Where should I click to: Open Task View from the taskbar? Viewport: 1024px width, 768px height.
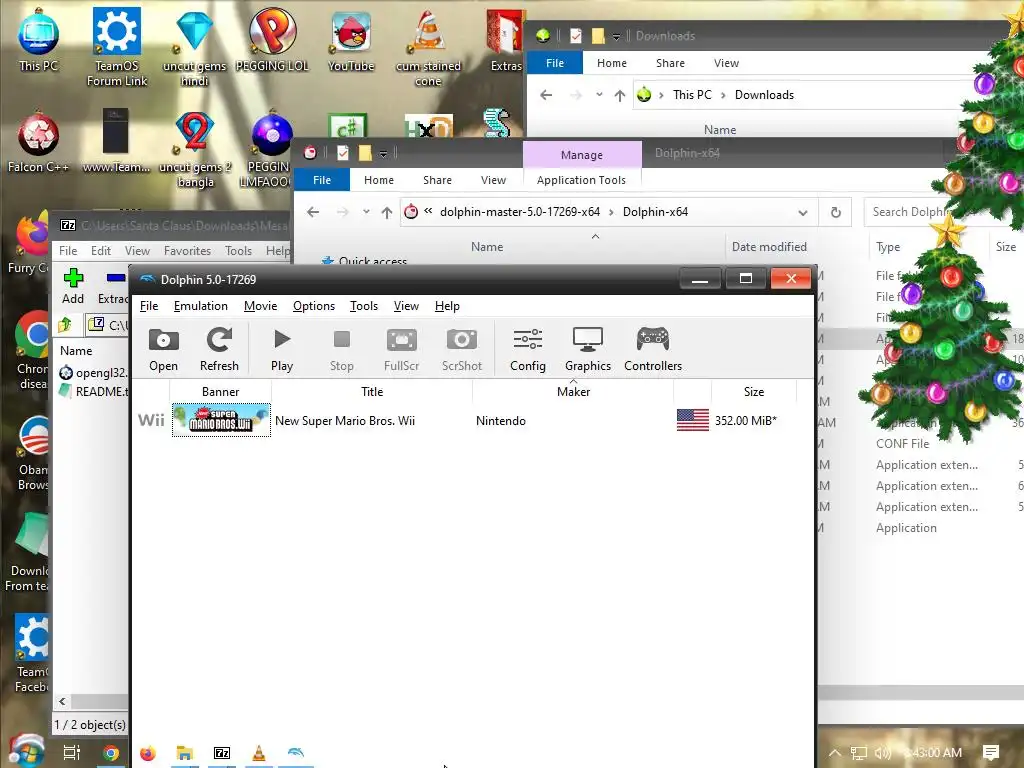point(71,753)
